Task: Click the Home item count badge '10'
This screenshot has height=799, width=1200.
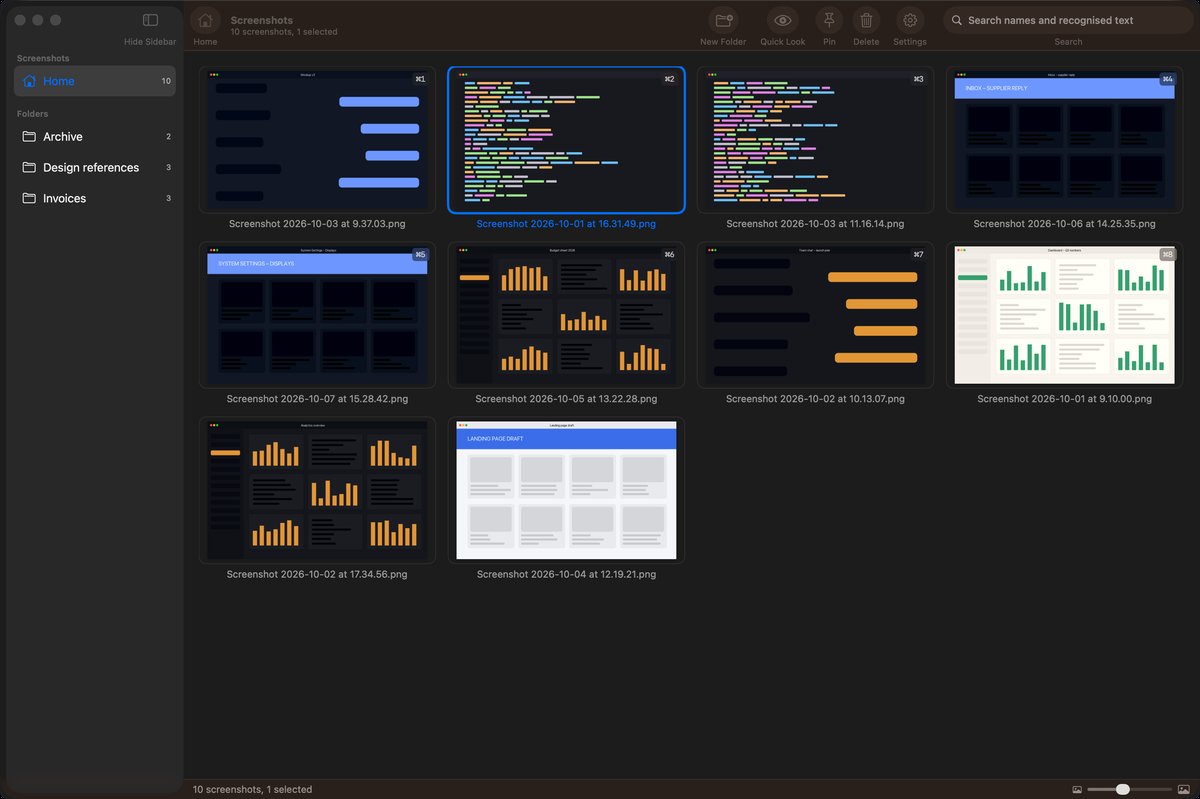Action: (x=166, y=81)
